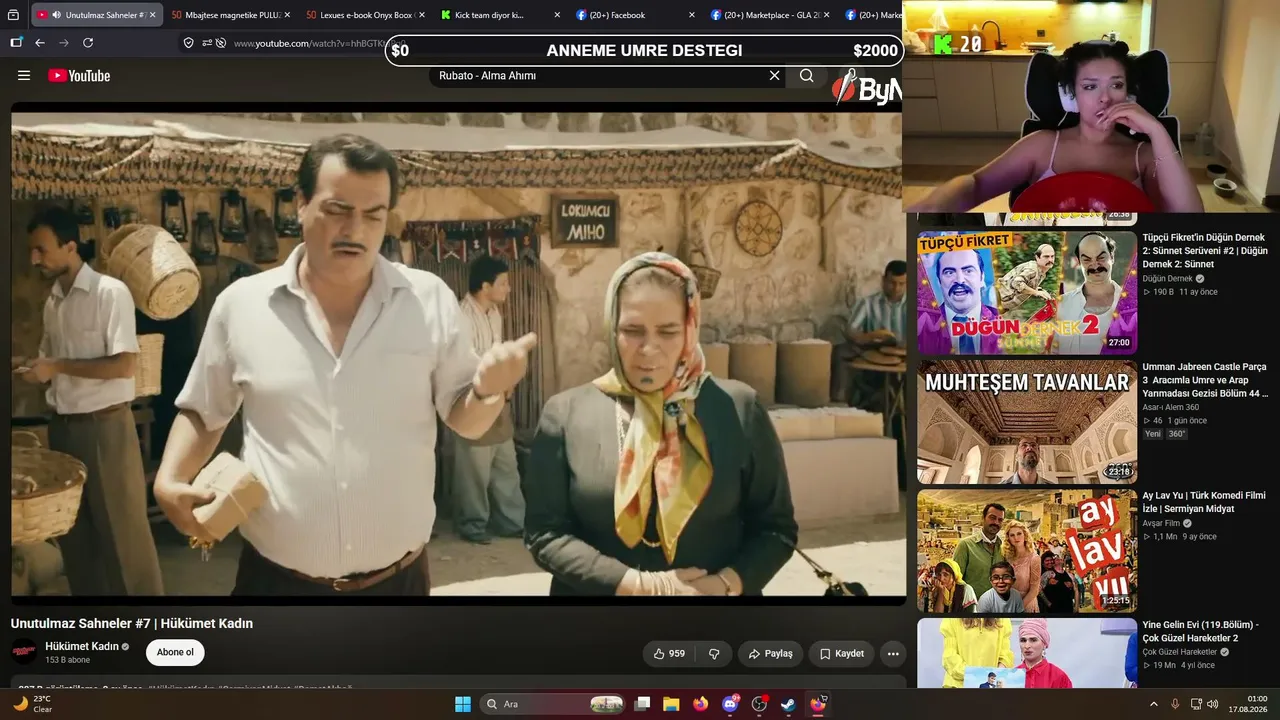This screenshot has width=1280, height=720.
Task: Close the Lexues e-book Onyx Boox tab
Action: (x=422, y=15)
